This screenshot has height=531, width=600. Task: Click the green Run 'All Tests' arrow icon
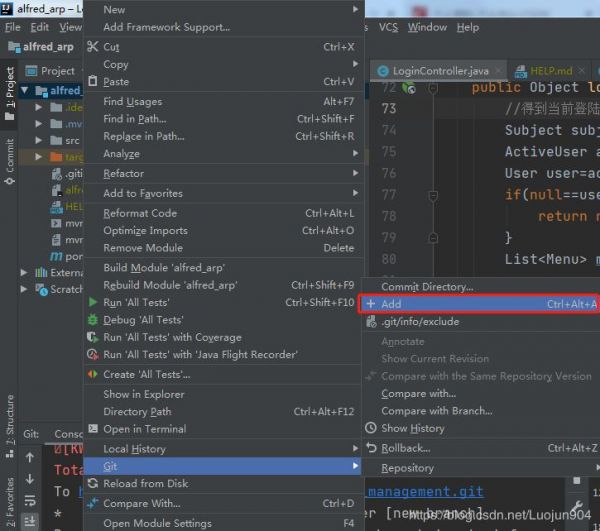point(93,302)
